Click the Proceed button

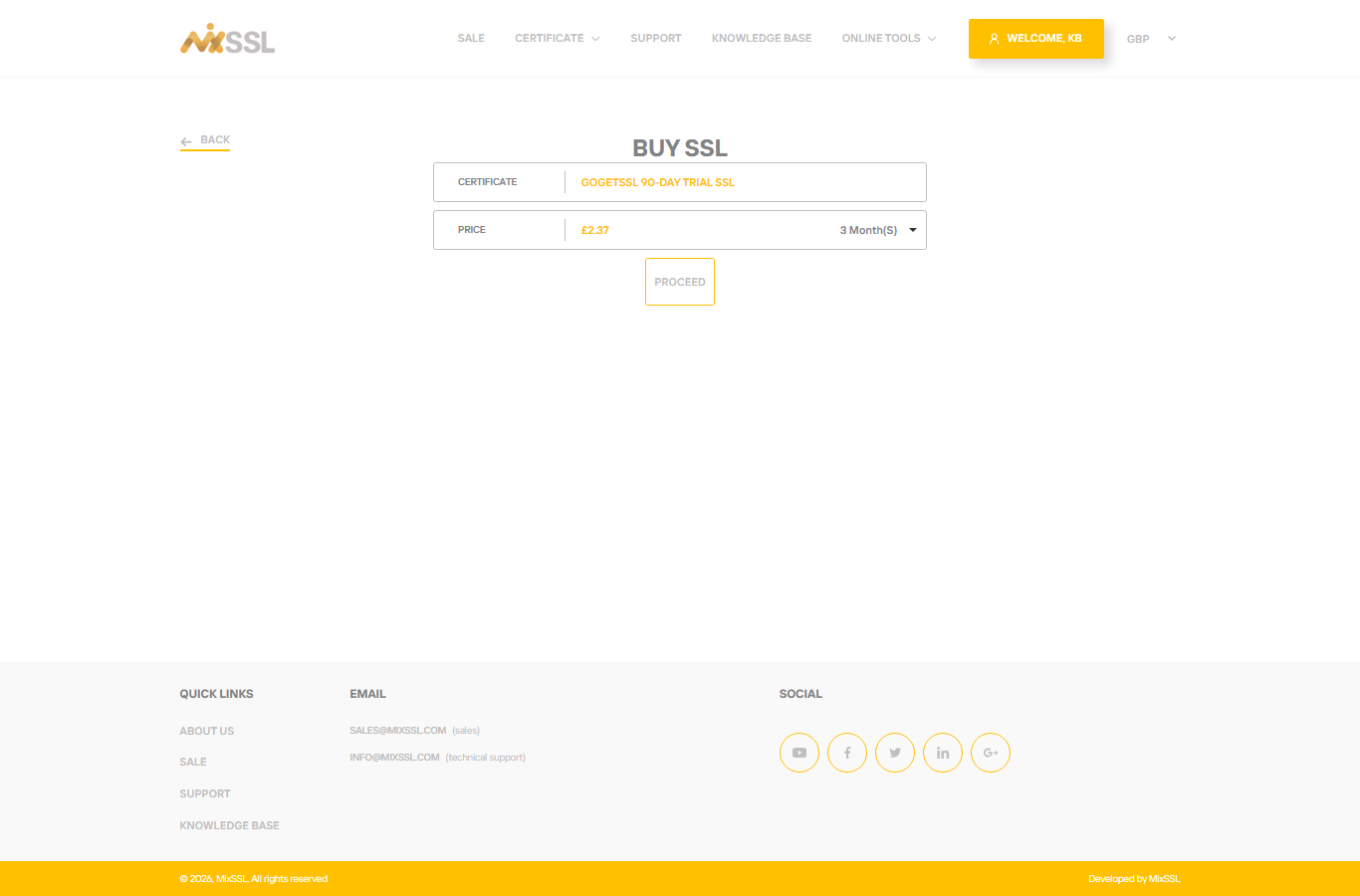pyautogui.click(x=680, y=282)
